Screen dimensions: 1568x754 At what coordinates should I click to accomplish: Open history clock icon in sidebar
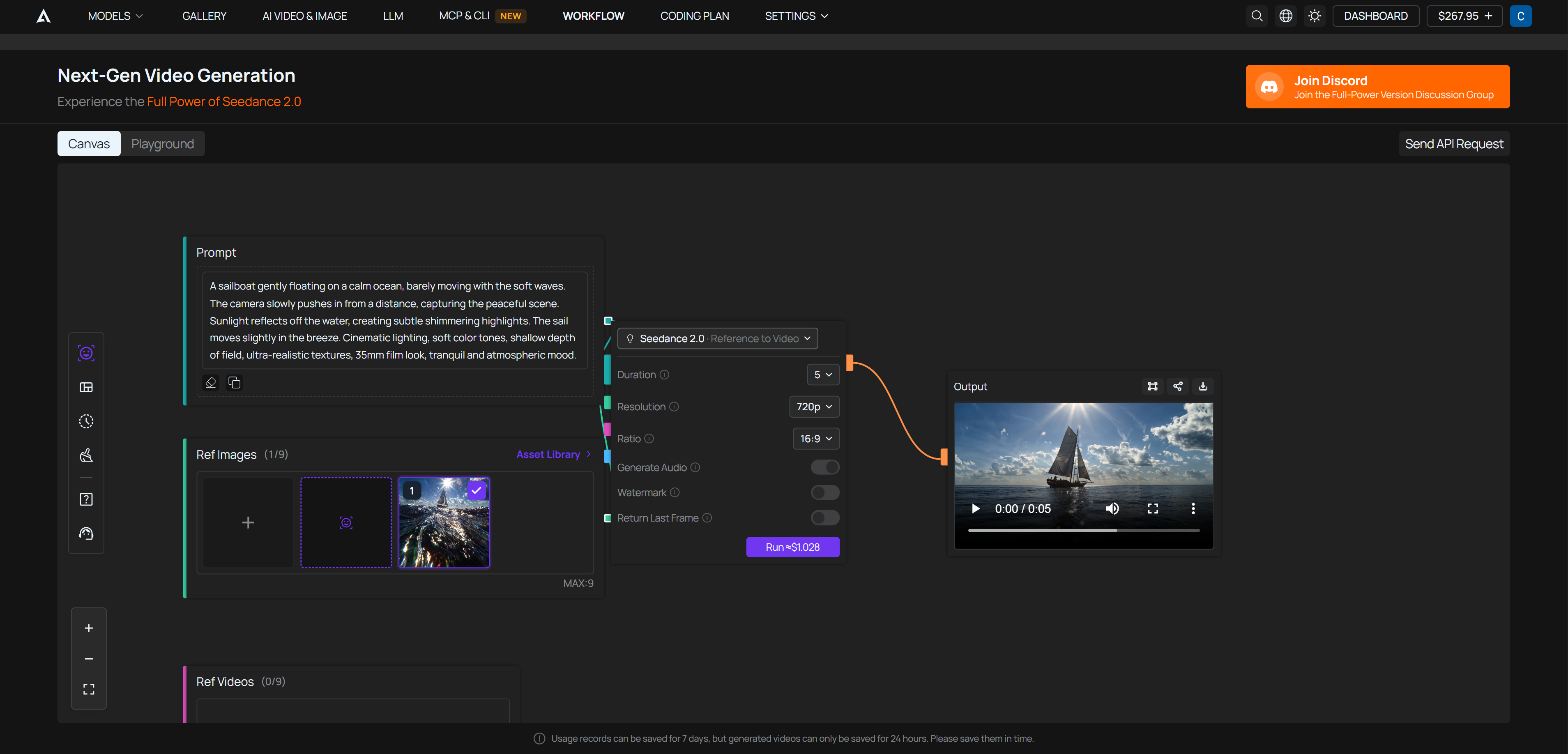pos(86,421)
